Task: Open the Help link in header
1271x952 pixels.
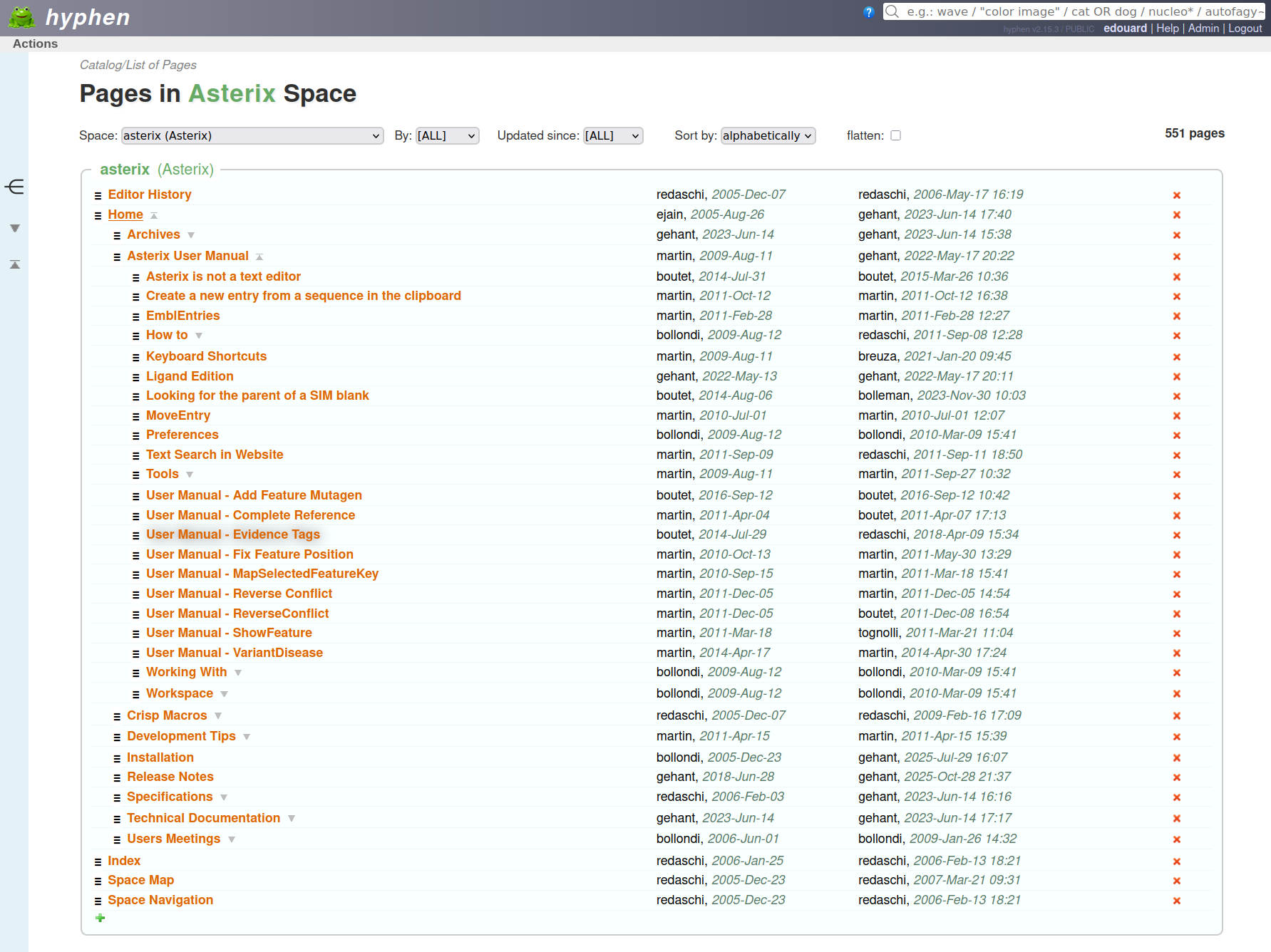Action: (1168, 29)
